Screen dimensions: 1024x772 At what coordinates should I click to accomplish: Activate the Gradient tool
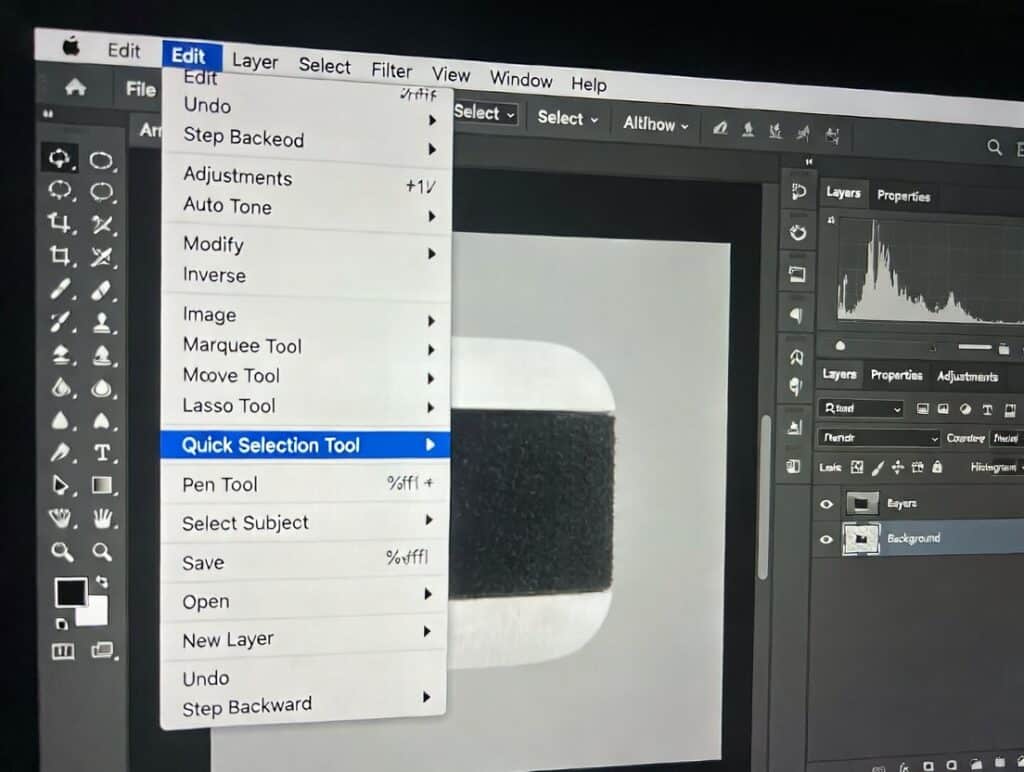[x=103, y=486]
